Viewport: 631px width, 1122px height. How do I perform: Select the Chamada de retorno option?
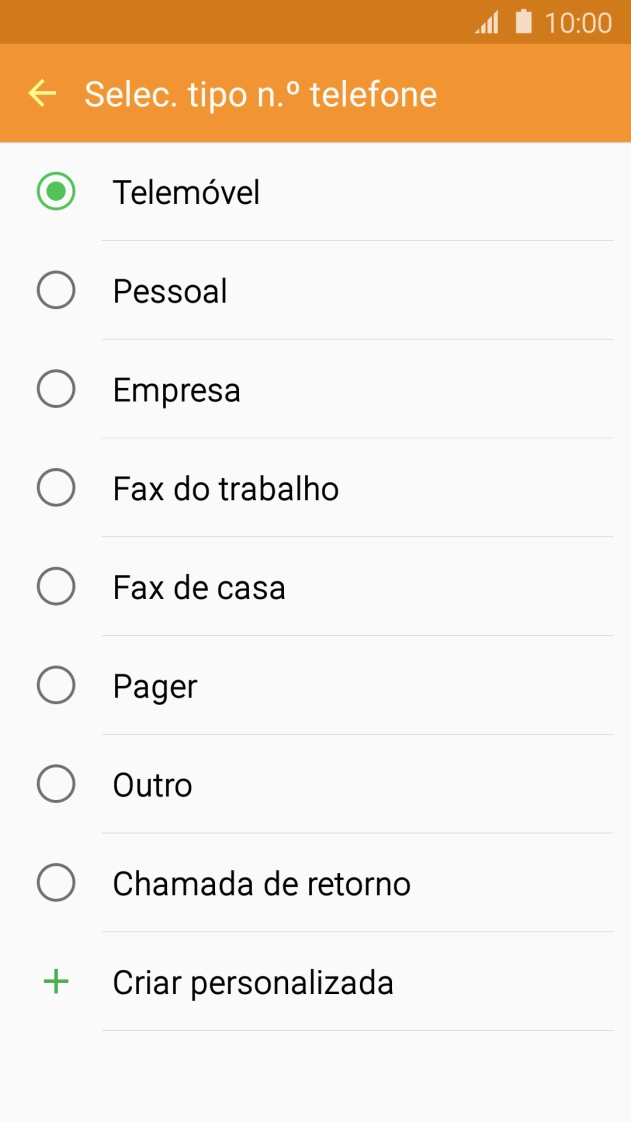point(56,884)
